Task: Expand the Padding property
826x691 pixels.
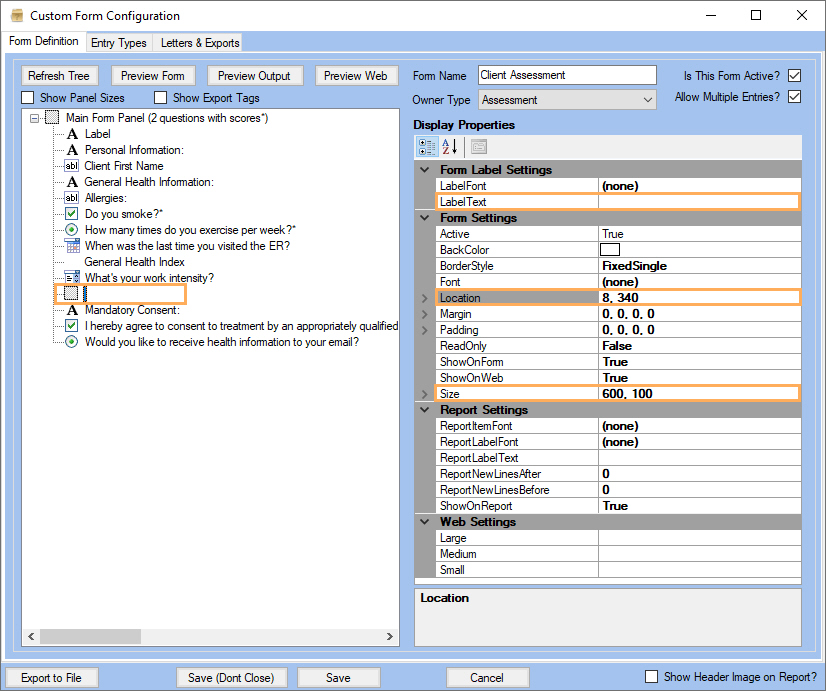Action: [x=425, y=330]
